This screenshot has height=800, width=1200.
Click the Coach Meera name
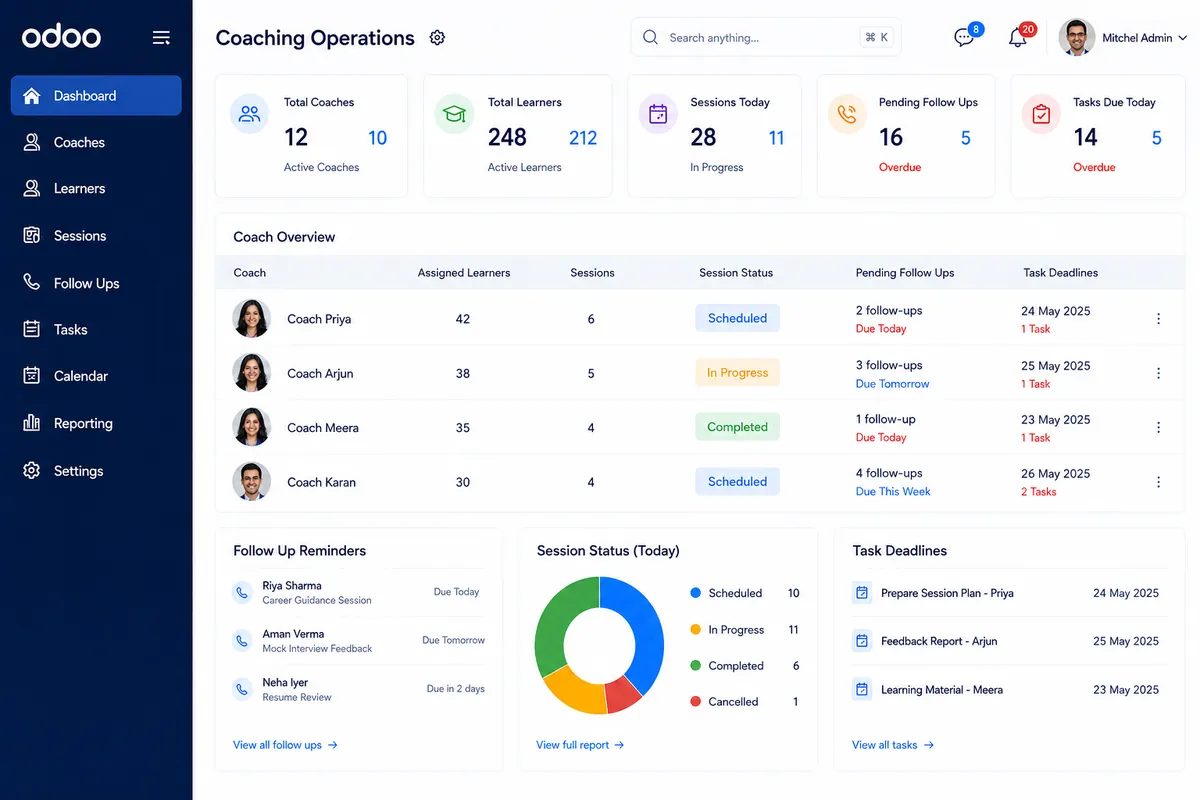[x=322, y=428]
